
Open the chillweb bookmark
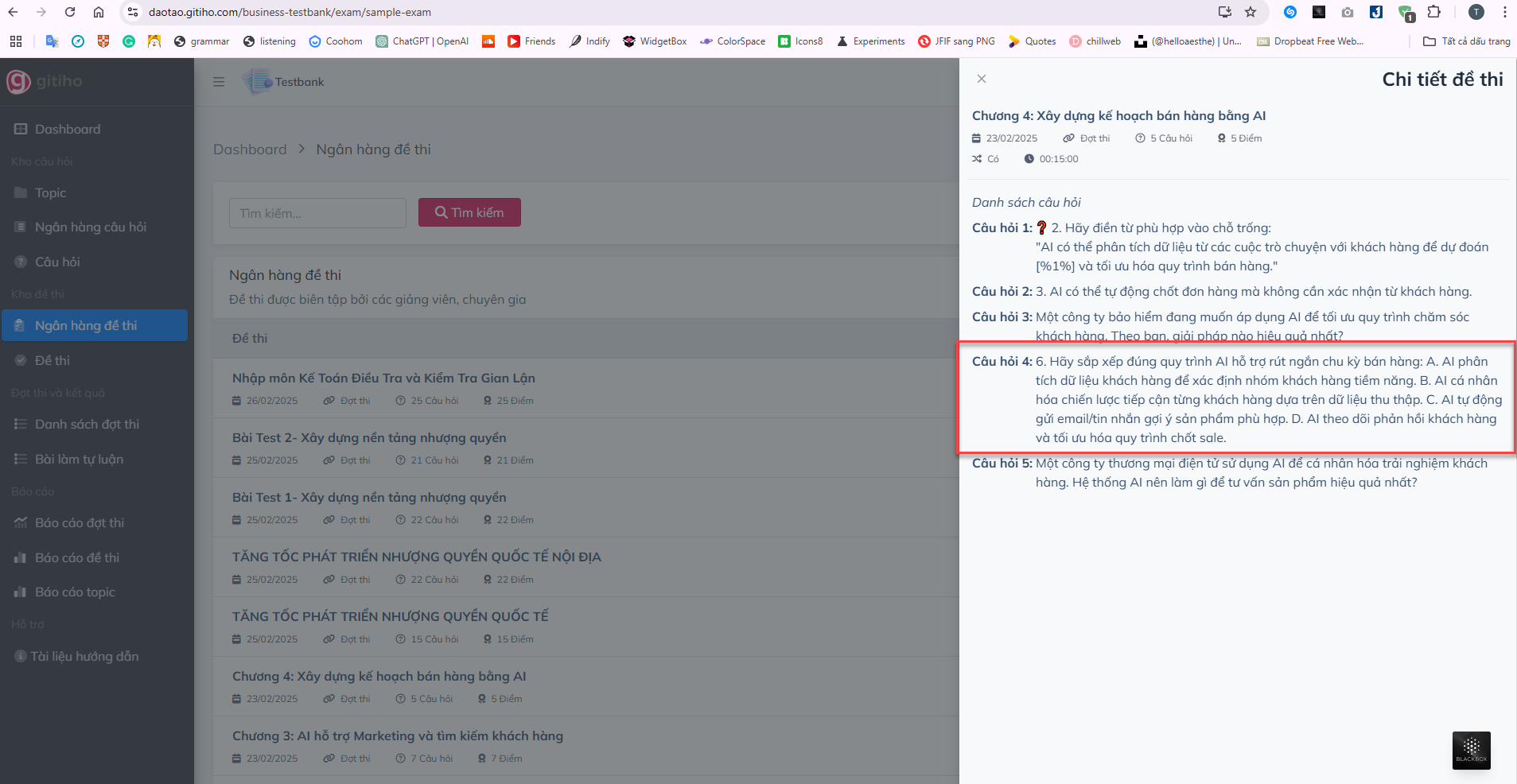(1095, 41)
